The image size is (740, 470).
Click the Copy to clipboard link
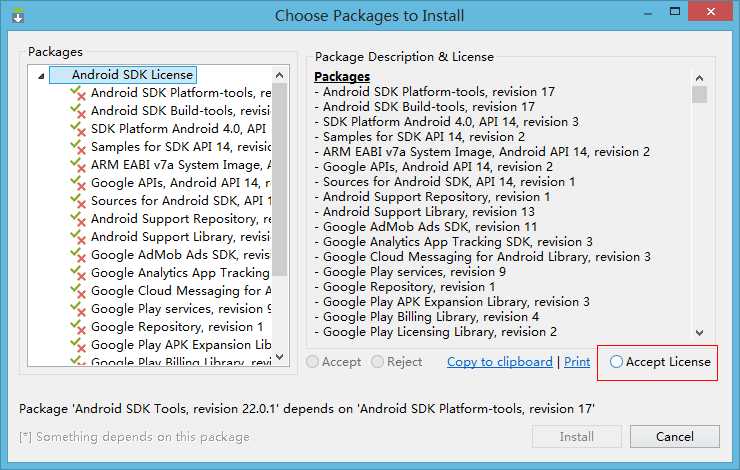click(499, 362)
